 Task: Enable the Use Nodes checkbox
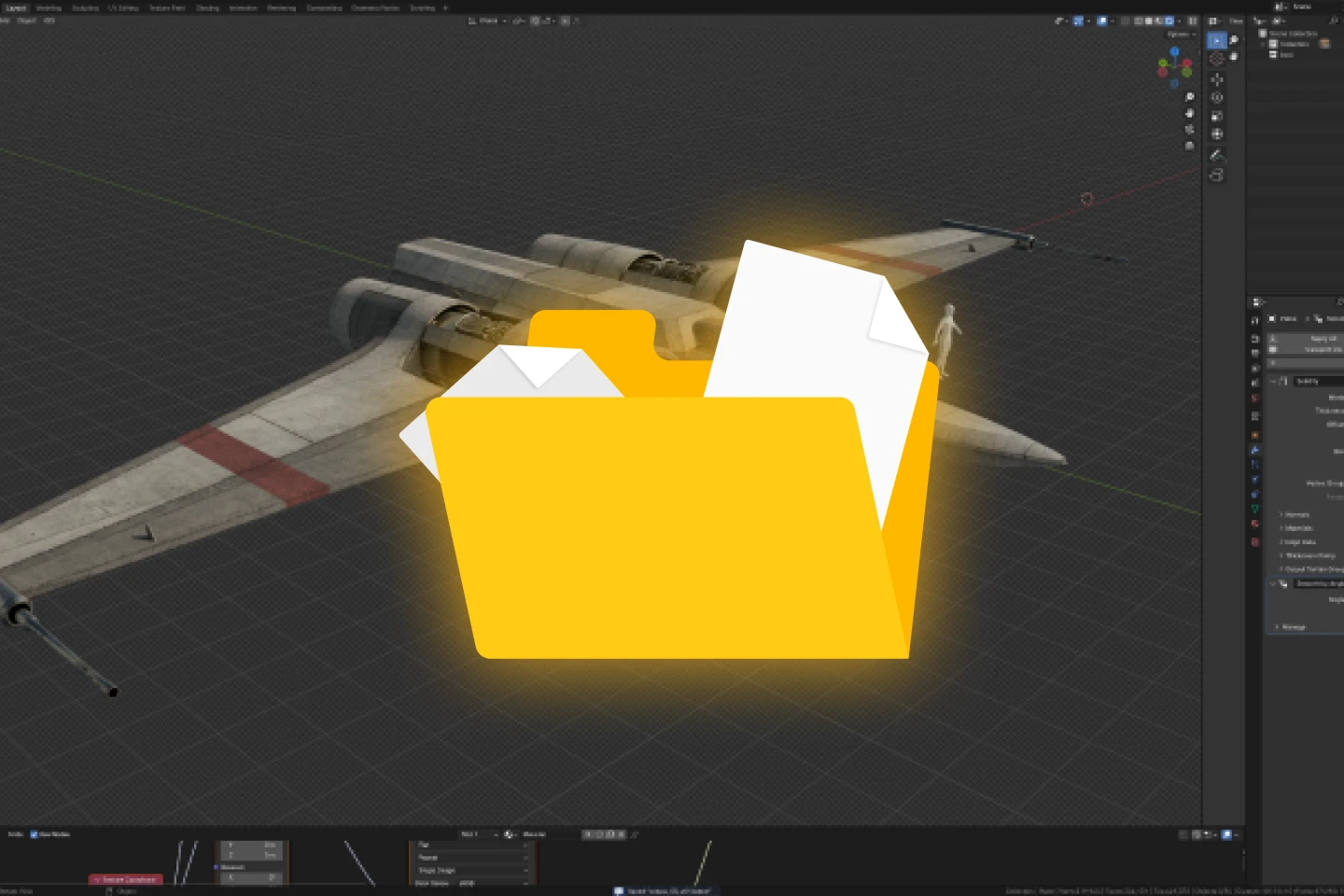click(34, 834)
